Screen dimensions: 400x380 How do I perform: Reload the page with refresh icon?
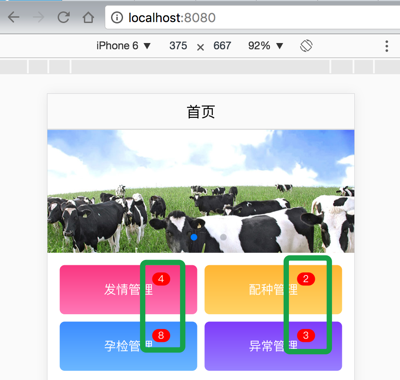coord(63,17)
